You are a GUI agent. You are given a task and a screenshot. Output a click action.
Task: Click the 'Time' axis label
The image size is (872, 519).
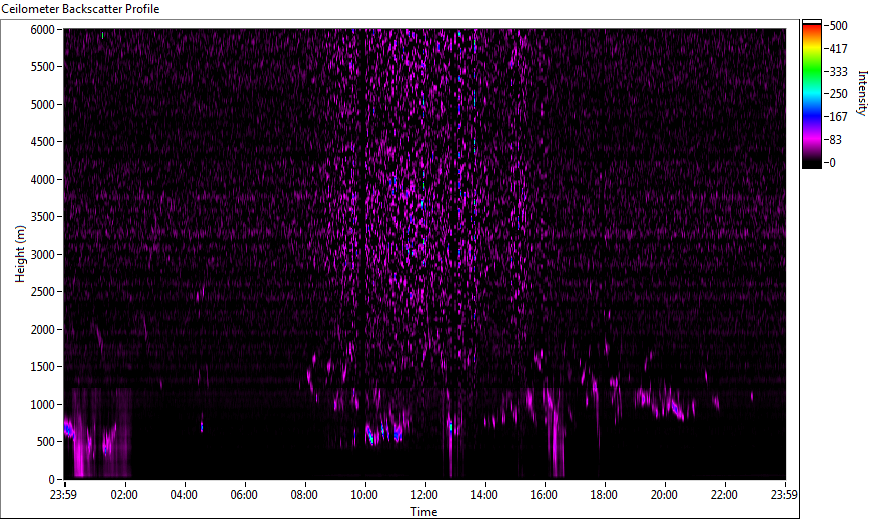424,512
